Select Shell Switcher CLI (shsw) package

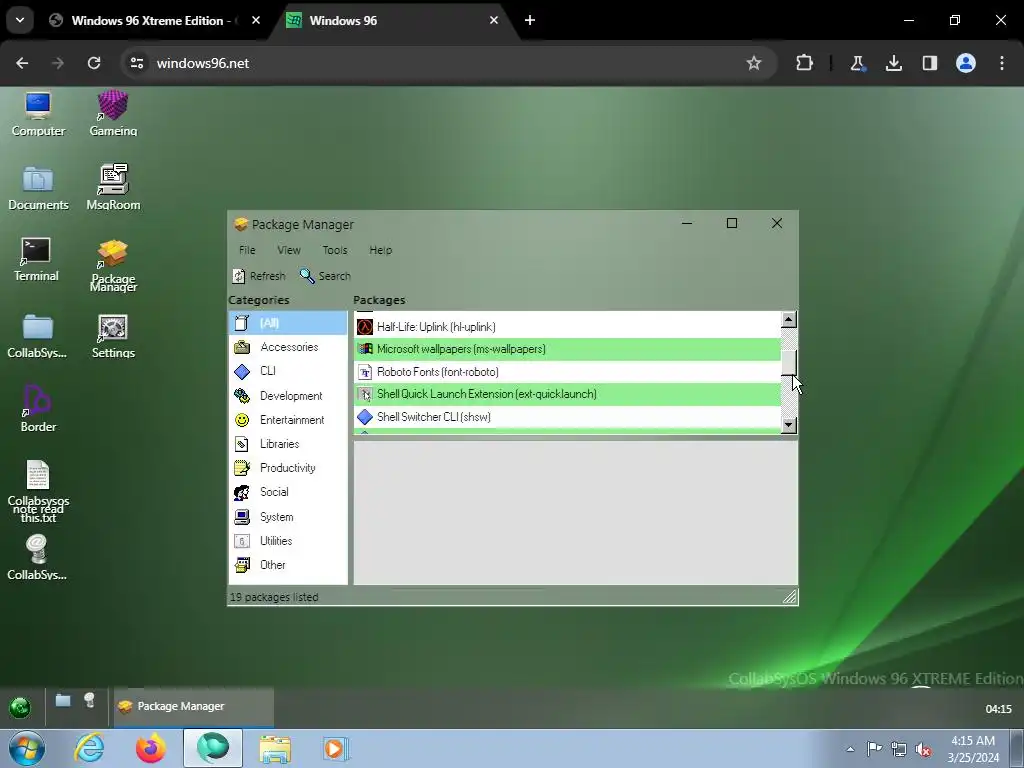pyautogui.click(x=567, y=417)
